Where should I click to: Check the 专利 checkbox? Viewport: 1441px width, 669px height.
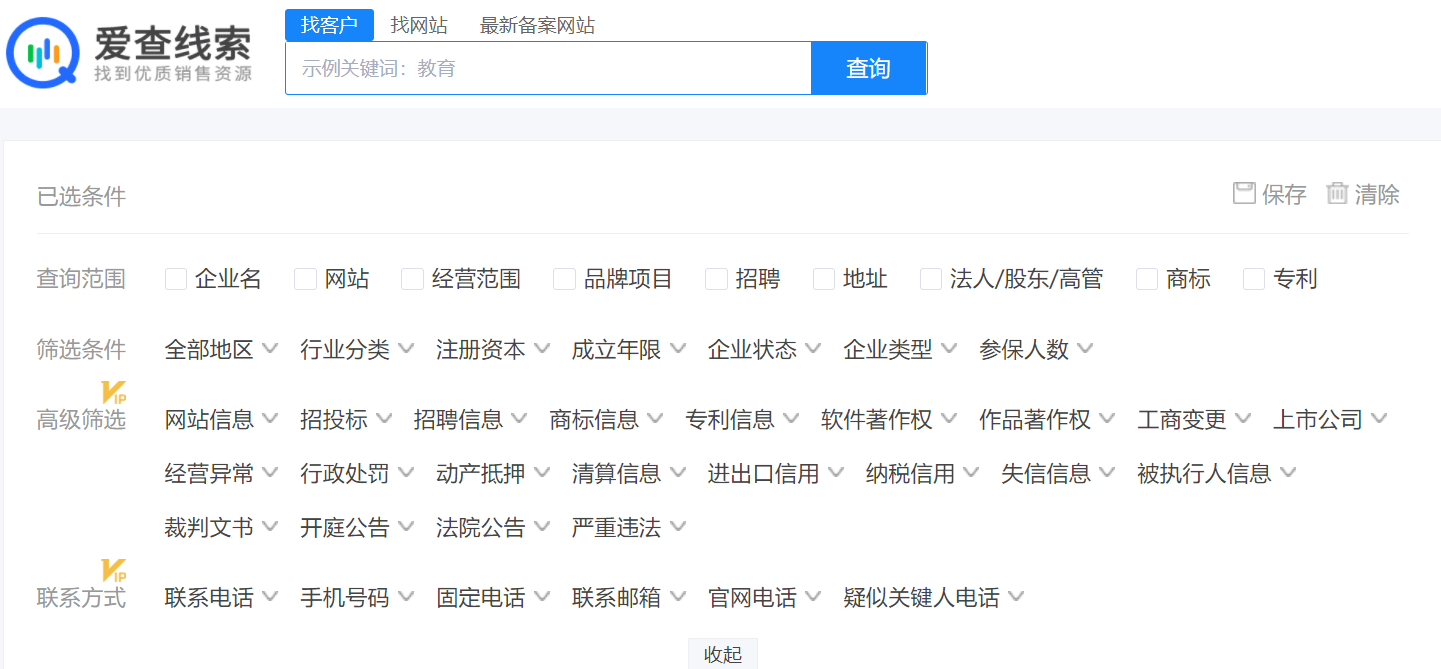coord(1254,279)
